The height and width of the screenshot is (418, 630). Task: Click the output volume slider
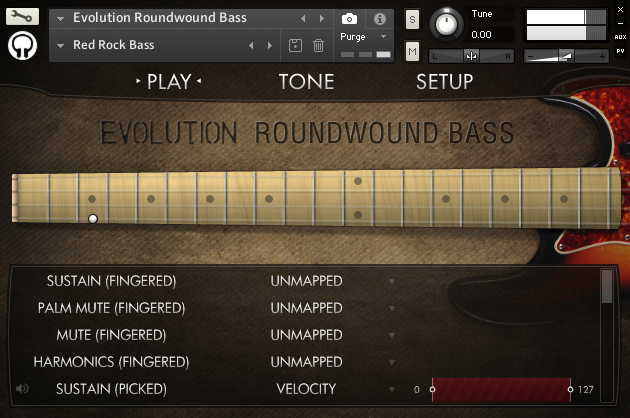click(566, 56)
